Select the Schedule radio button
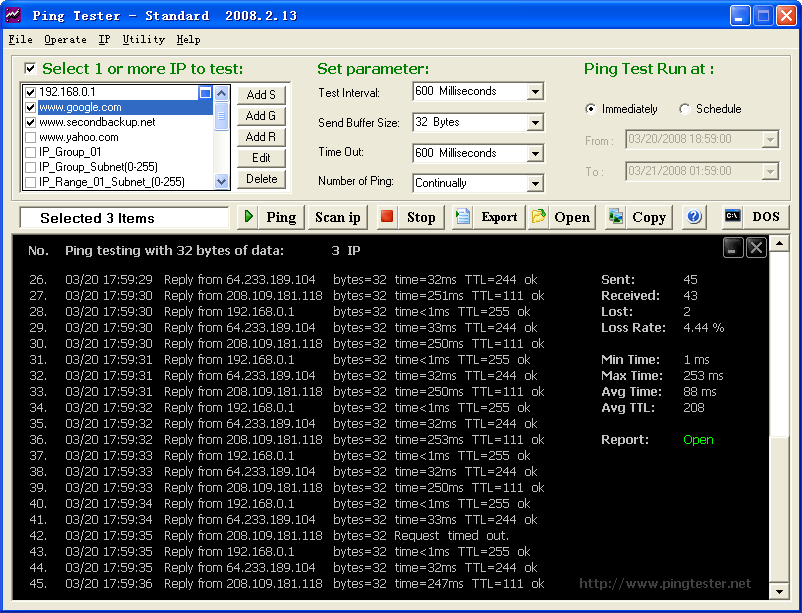 [685, 109]
